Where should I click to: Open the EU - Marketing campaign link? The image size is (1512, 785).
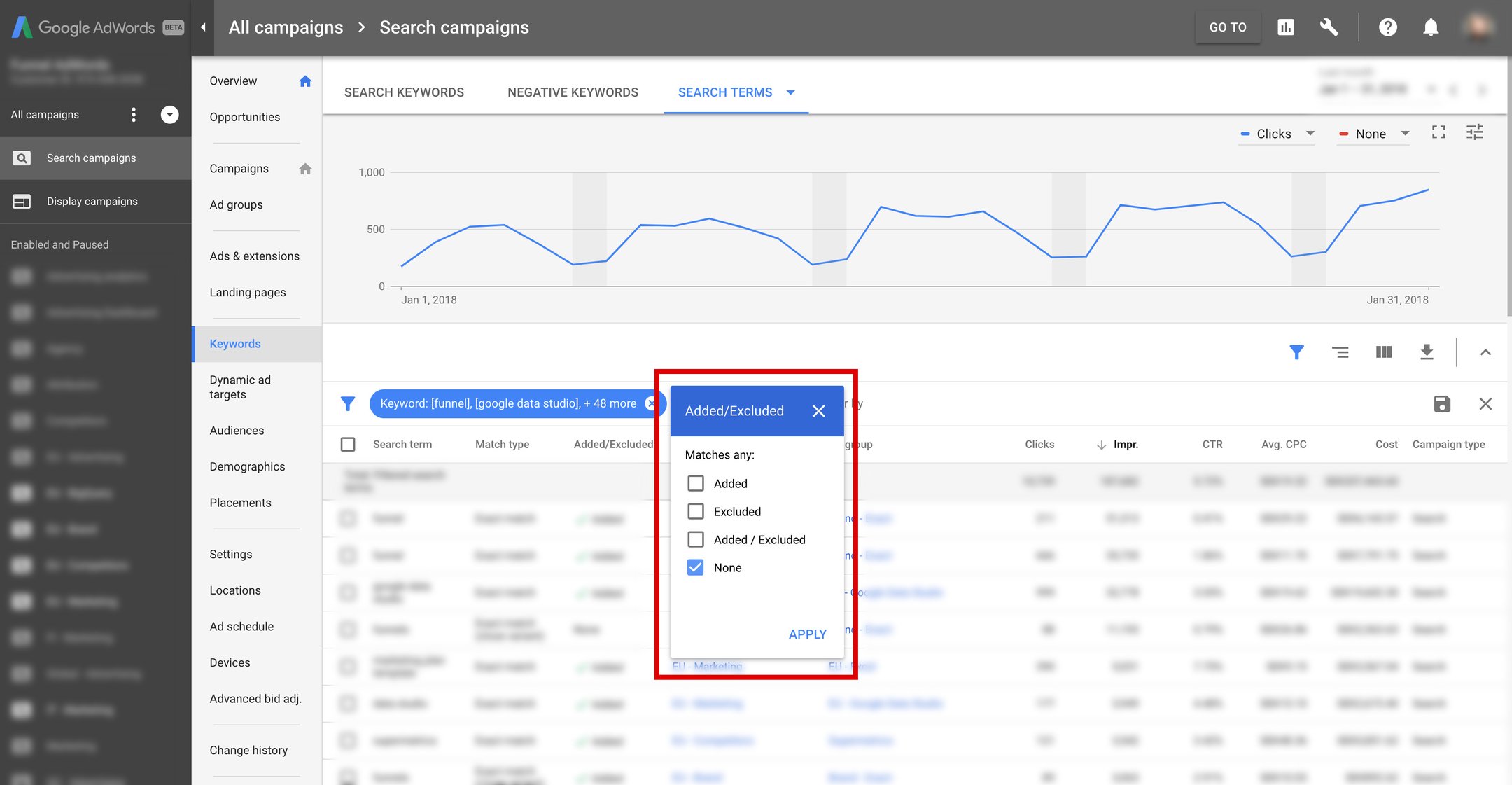click(708, 666)
